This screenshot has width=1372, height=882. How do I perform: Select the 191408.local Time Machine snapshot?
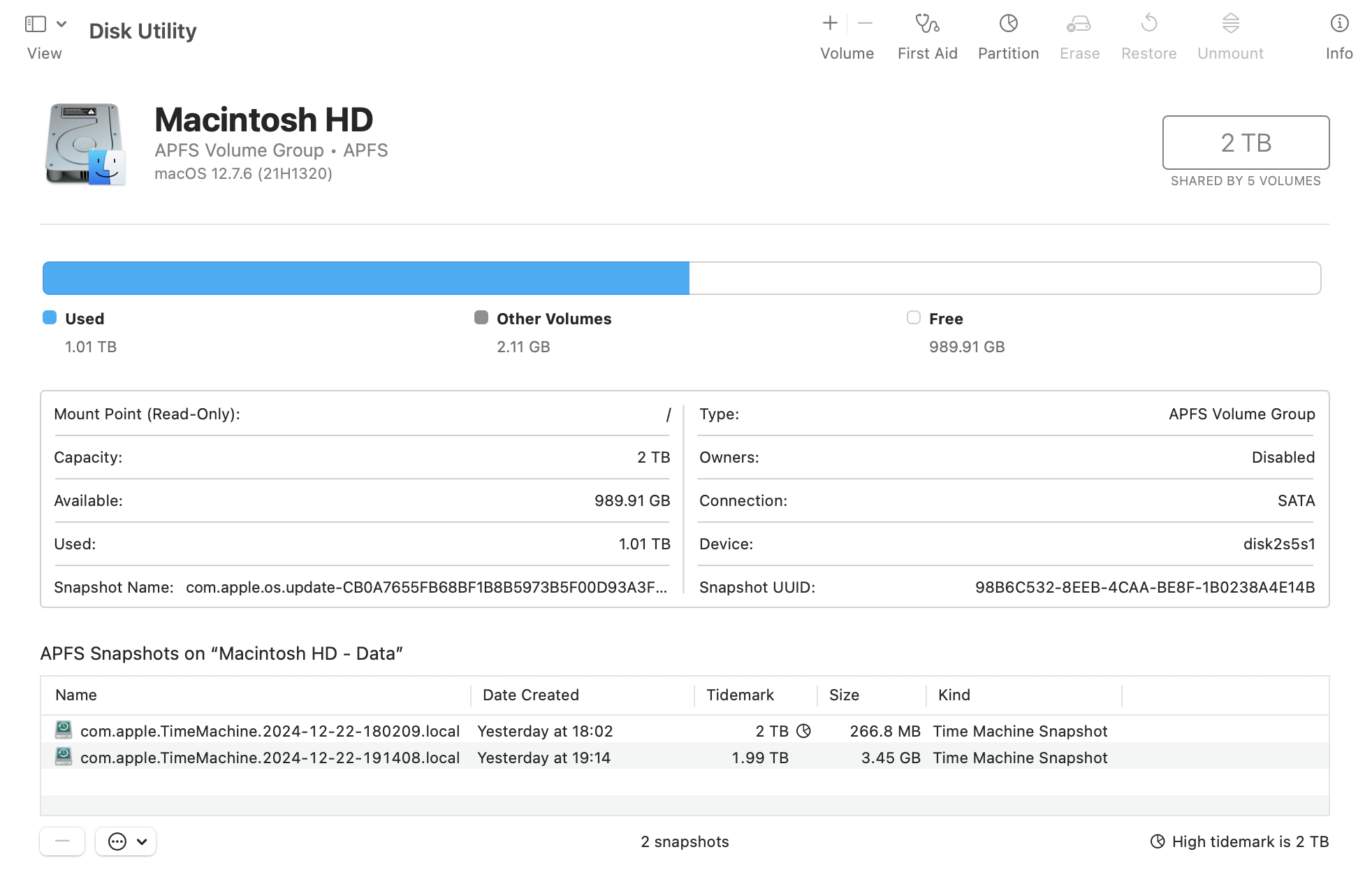(270, 758)
